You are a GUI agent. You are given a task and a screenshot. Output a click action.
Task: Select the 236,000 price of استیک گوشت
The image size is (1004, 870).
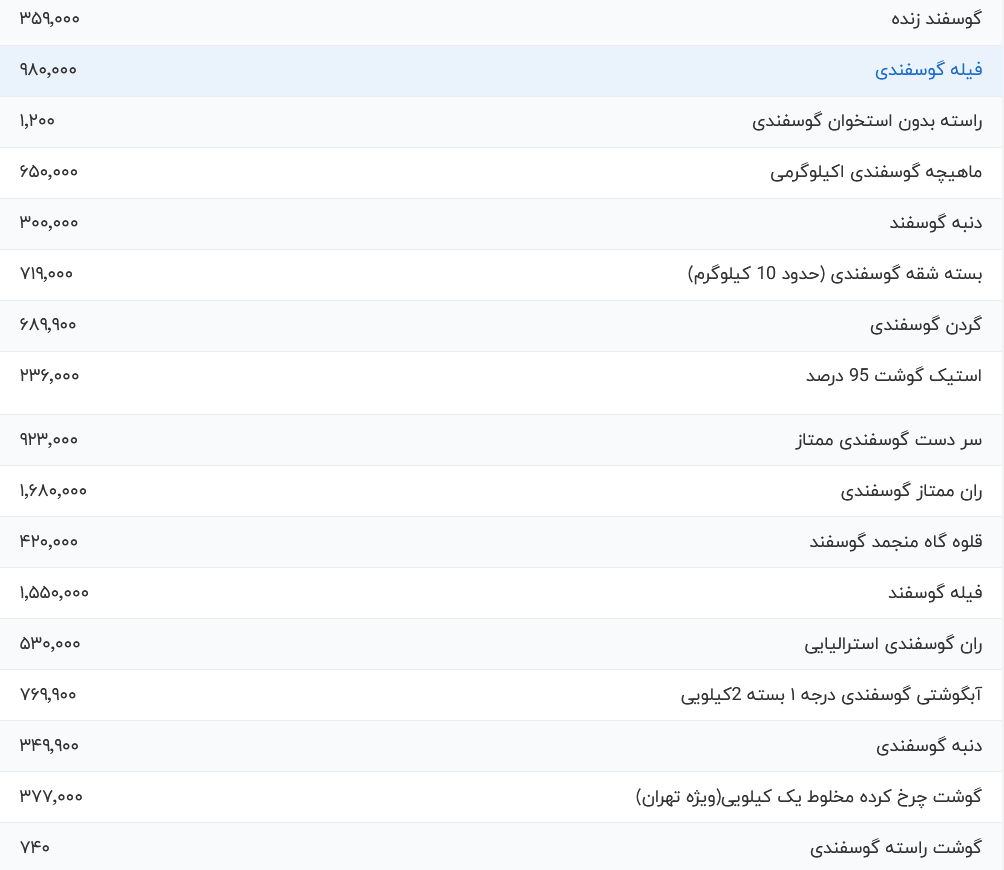pos(49,376)
